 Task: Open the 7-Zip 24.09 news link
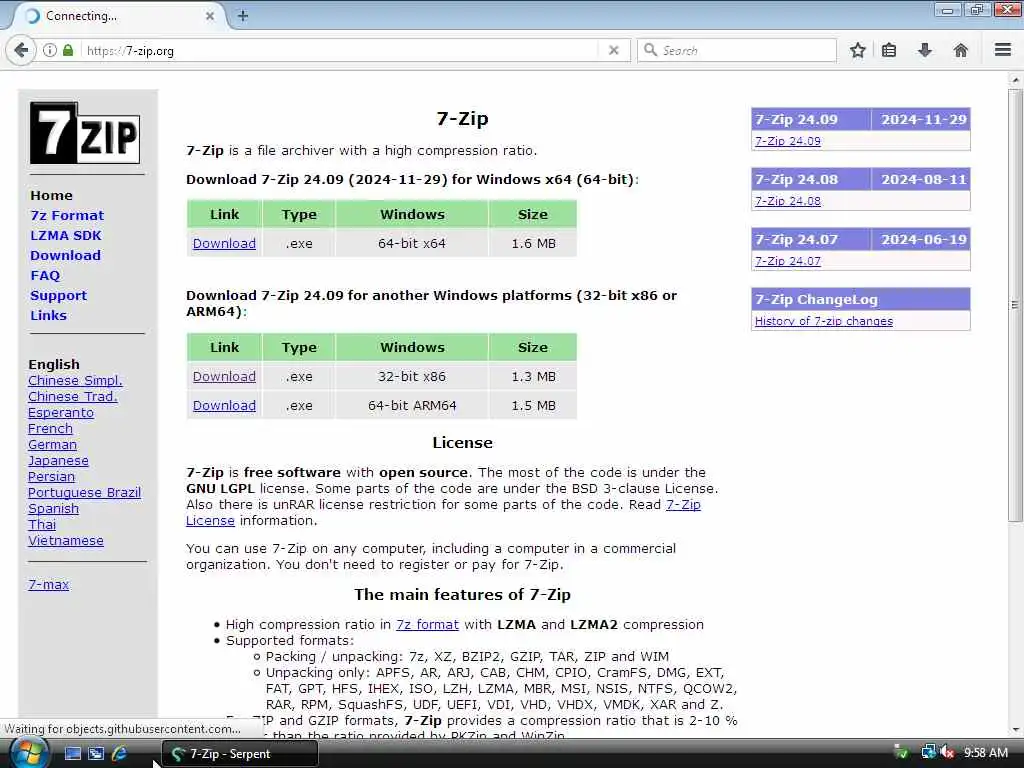[x=788, y=141]
